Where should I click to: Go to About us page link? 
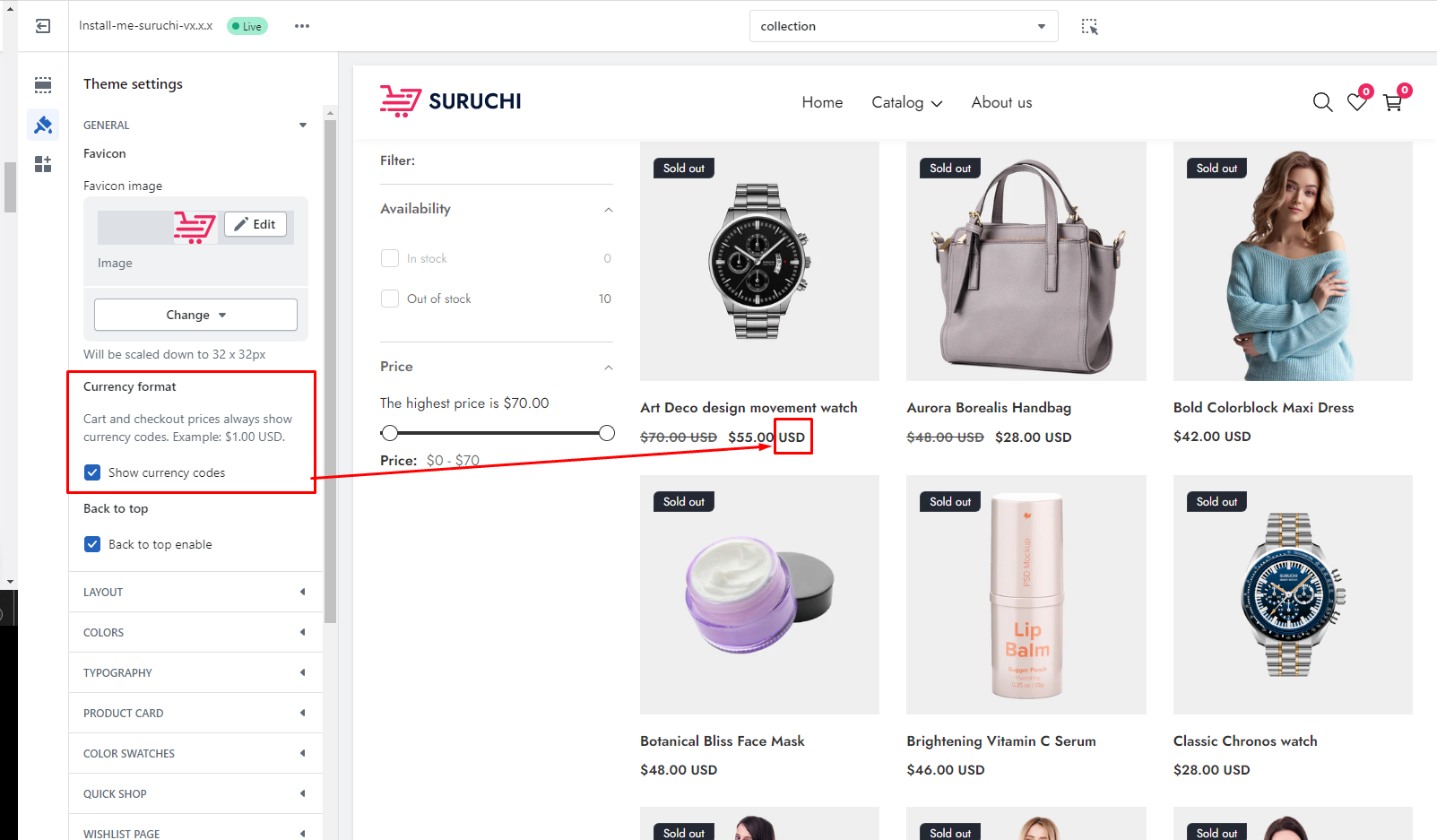1001,102
